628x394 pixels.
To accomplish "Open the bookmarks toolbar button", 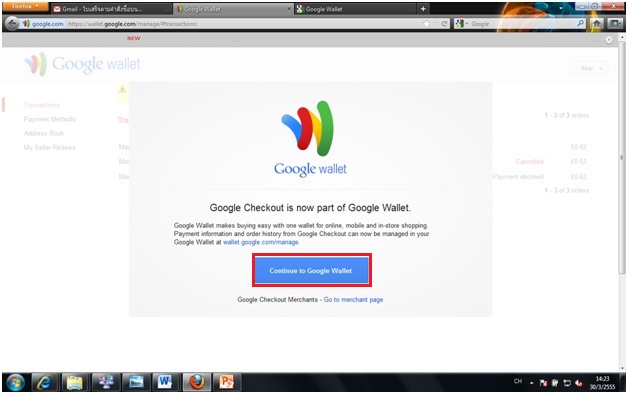I will click(x=615, y=24).
